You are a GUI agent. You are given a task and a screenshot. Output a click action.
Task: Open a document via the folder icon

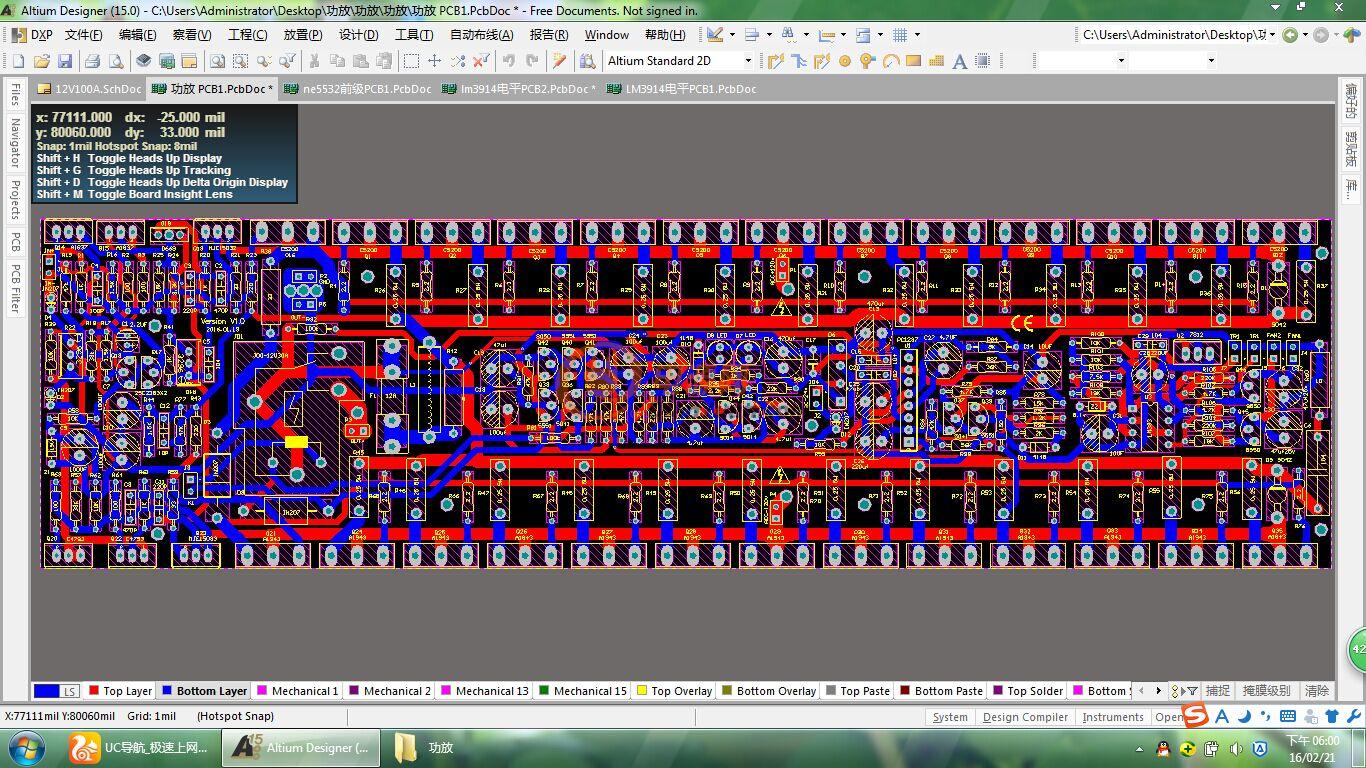point(42,61)
